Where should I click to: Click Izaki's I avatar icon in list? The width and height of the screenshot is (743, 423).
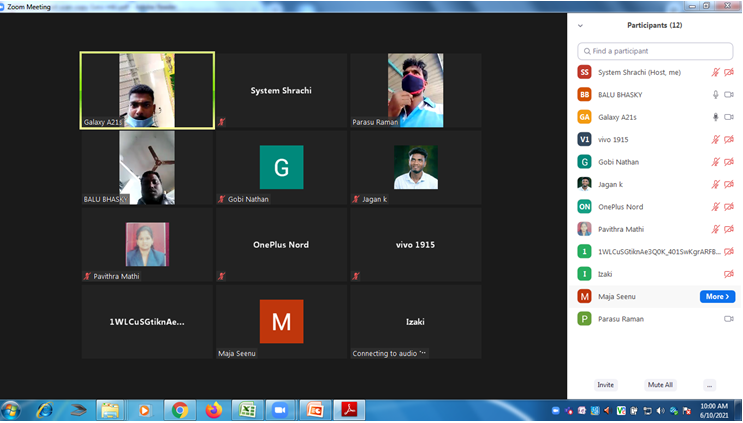(x=584, y=274)
